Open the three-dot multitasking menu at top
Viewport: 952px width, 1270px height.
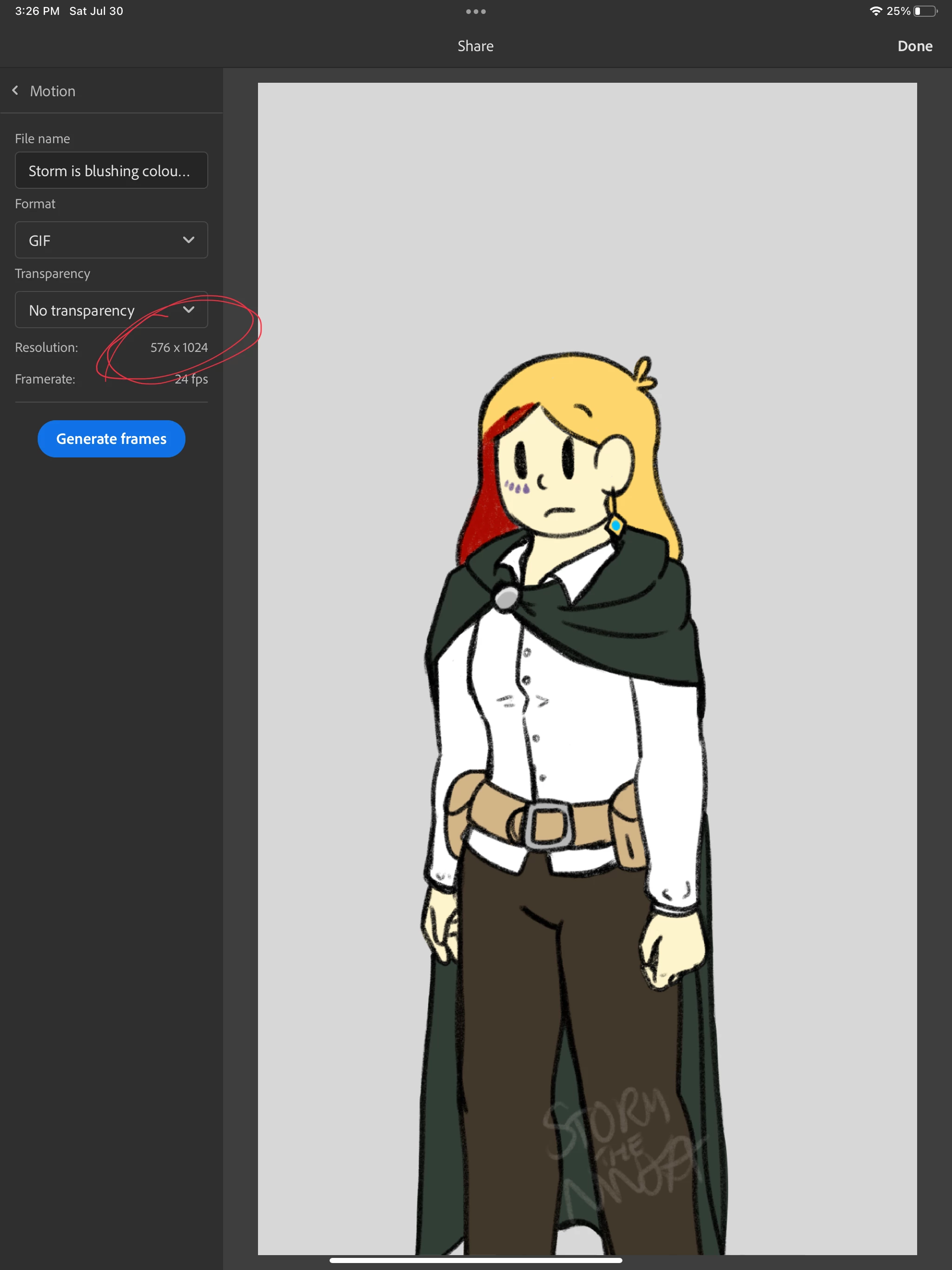click(x=476, y=12)
